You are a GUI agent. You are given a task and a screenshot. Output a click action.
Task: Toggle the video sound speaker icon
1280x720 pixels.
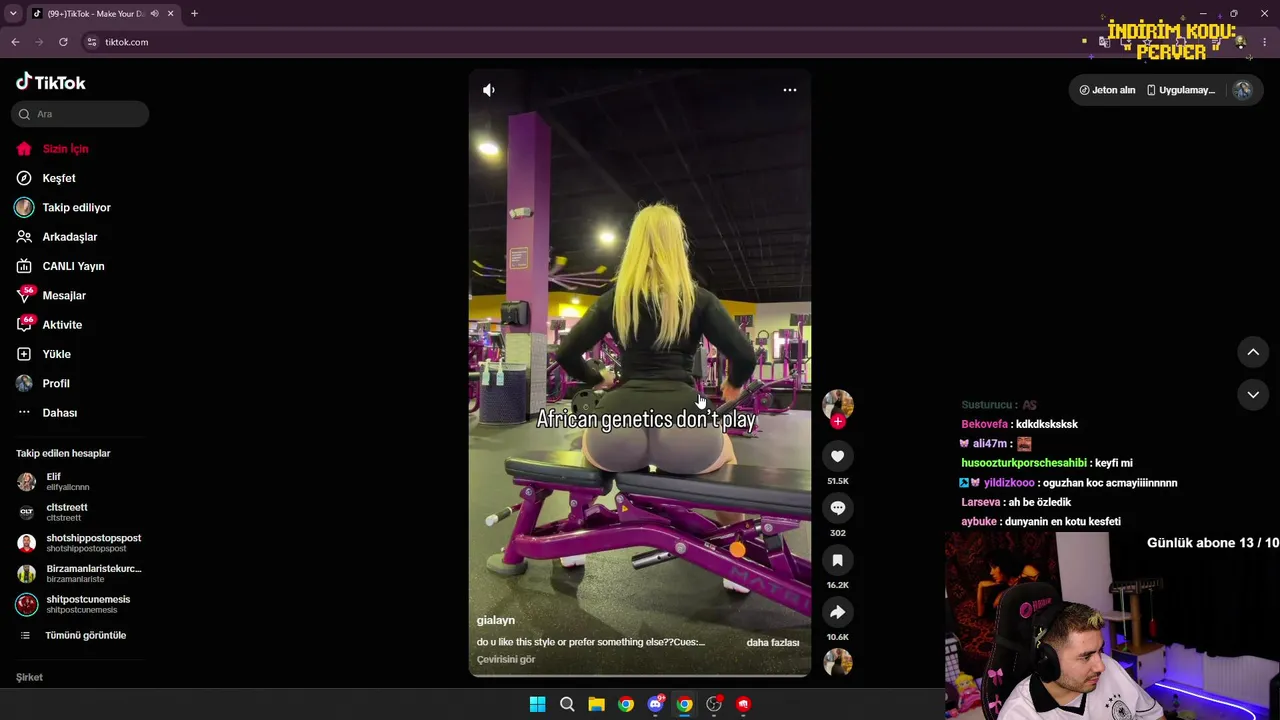[489, 90]
